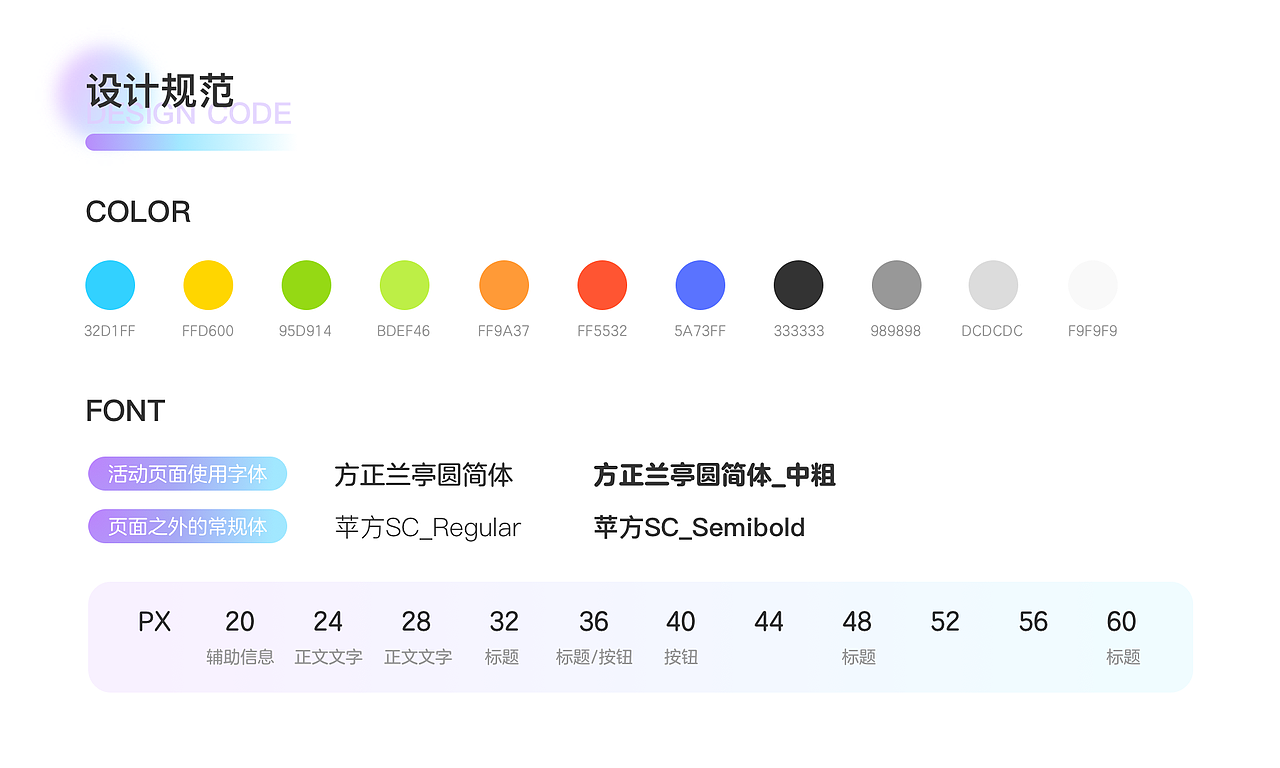1280x768 pixels.
Task: Click the 活动页面使用字体 pill label
Action: click(x=187, y=473)
